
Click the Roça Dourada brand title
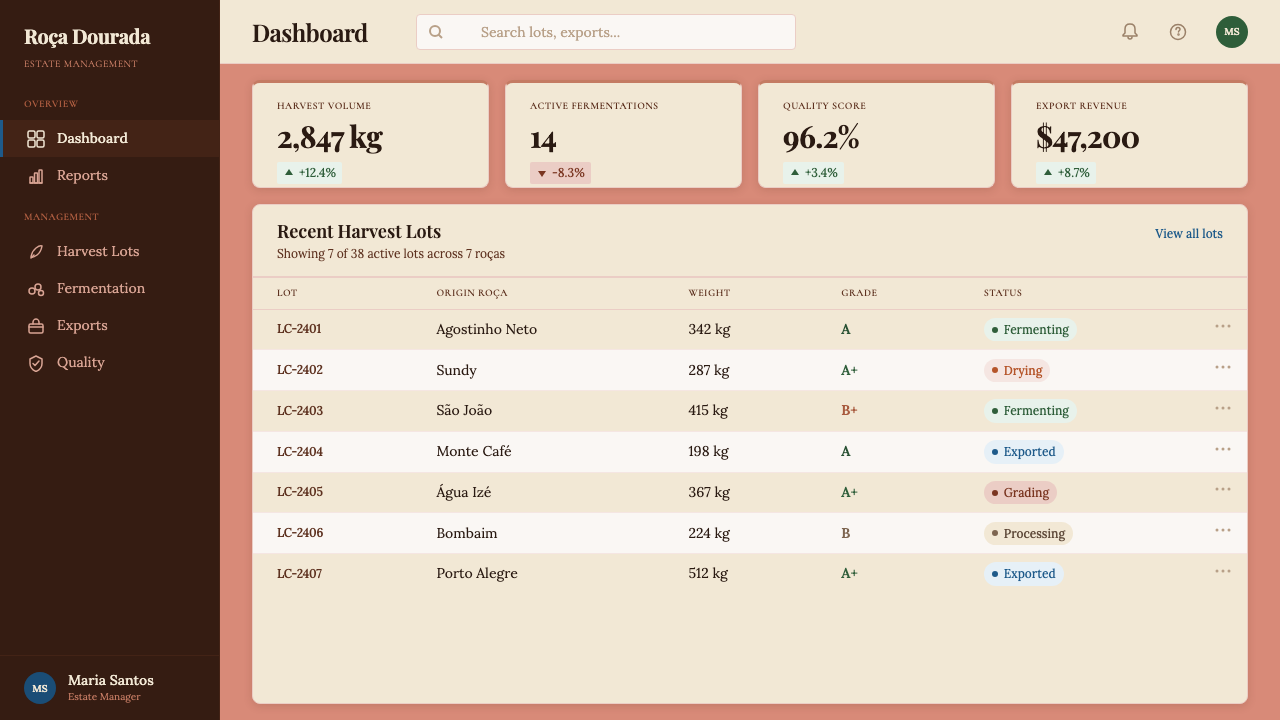pos(87,37)
